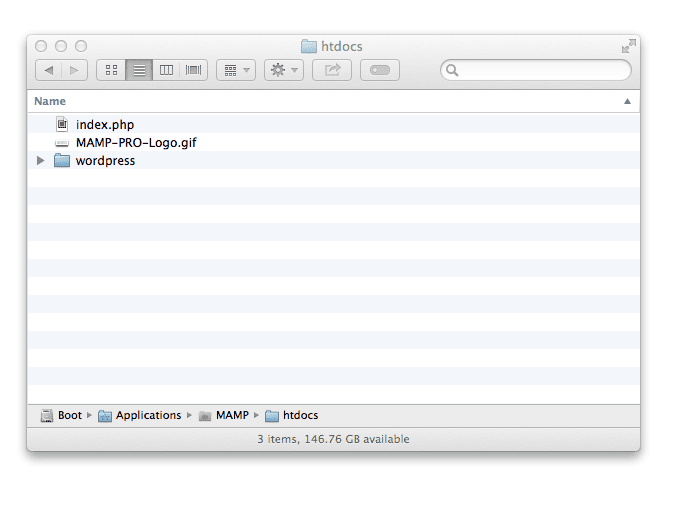Click the MAMP-PRO-Logo.gif thumbnail icon

pyautogui.click(x=62, y=142)
